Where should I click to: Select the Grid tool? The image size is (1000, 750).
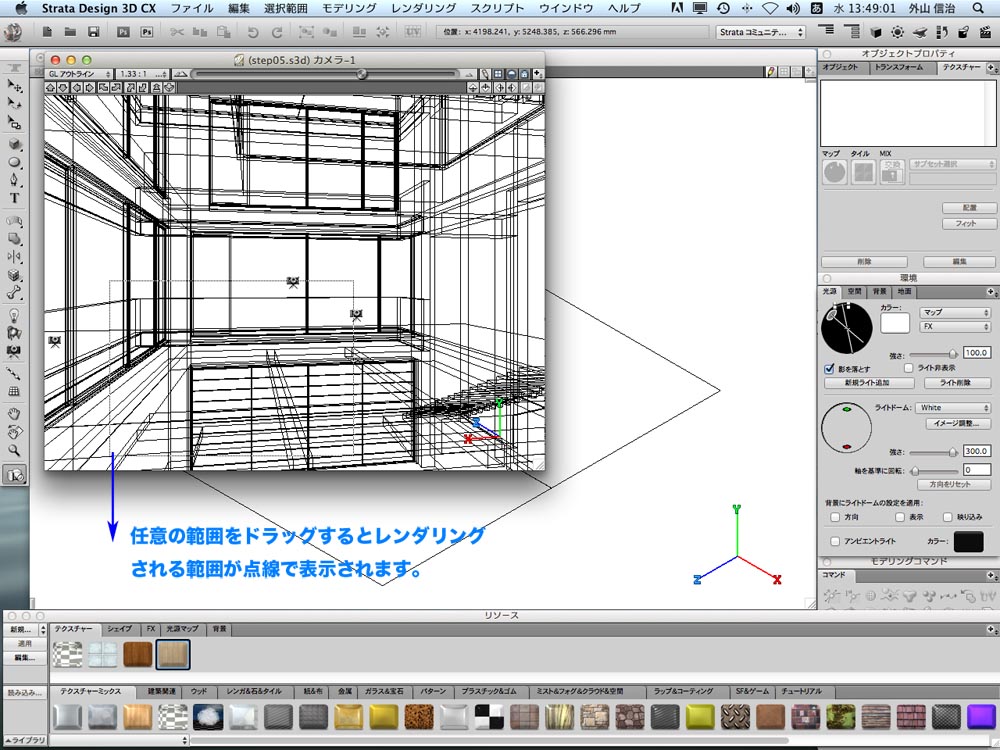[14, 392]
